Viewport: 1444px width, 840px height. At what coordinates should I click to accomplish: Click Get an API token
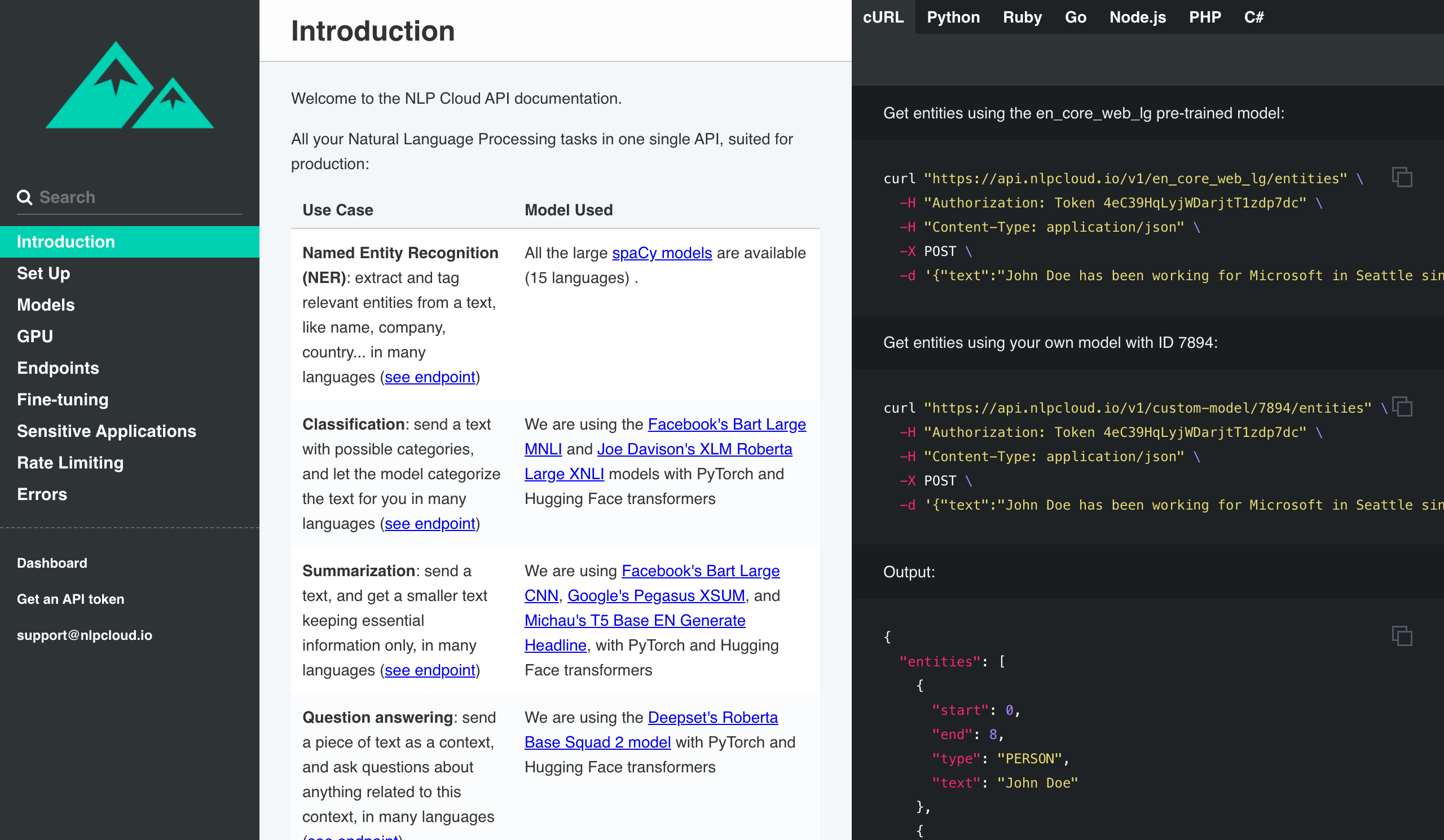click(x=71, y=599)
